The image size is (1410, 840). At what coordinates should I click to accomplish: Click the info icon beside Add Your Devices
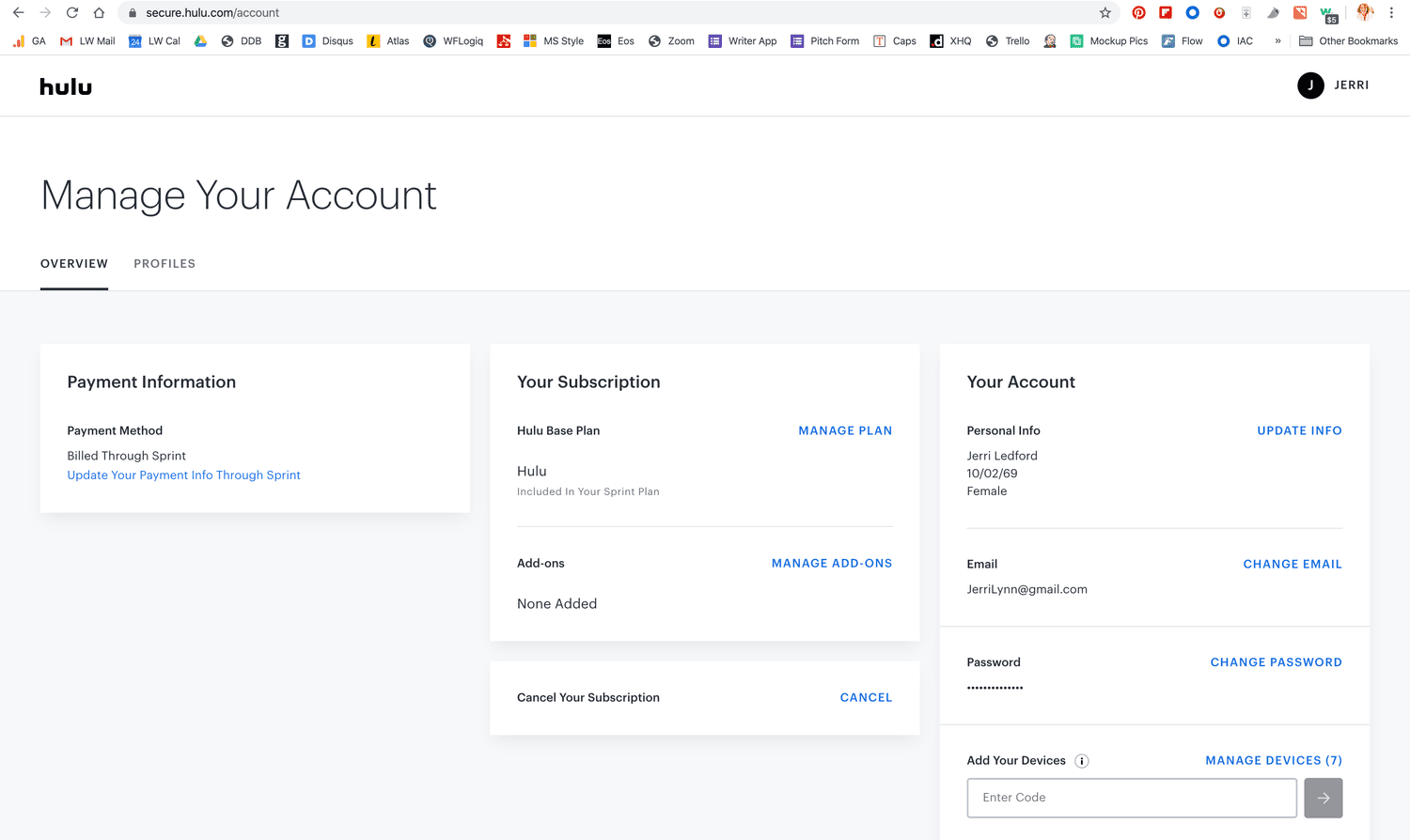click(x=1082, y=761)
